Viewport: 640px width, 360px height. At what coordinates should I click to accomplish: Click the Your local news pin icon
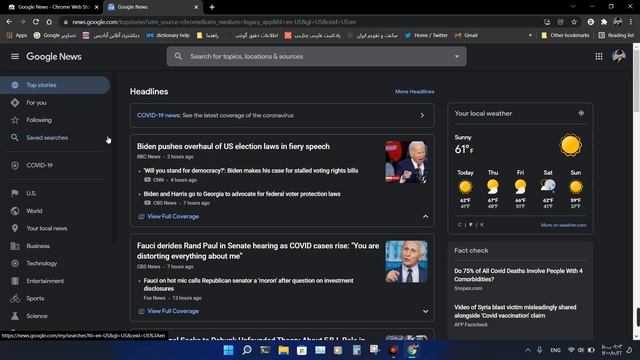tap(15, 228)
